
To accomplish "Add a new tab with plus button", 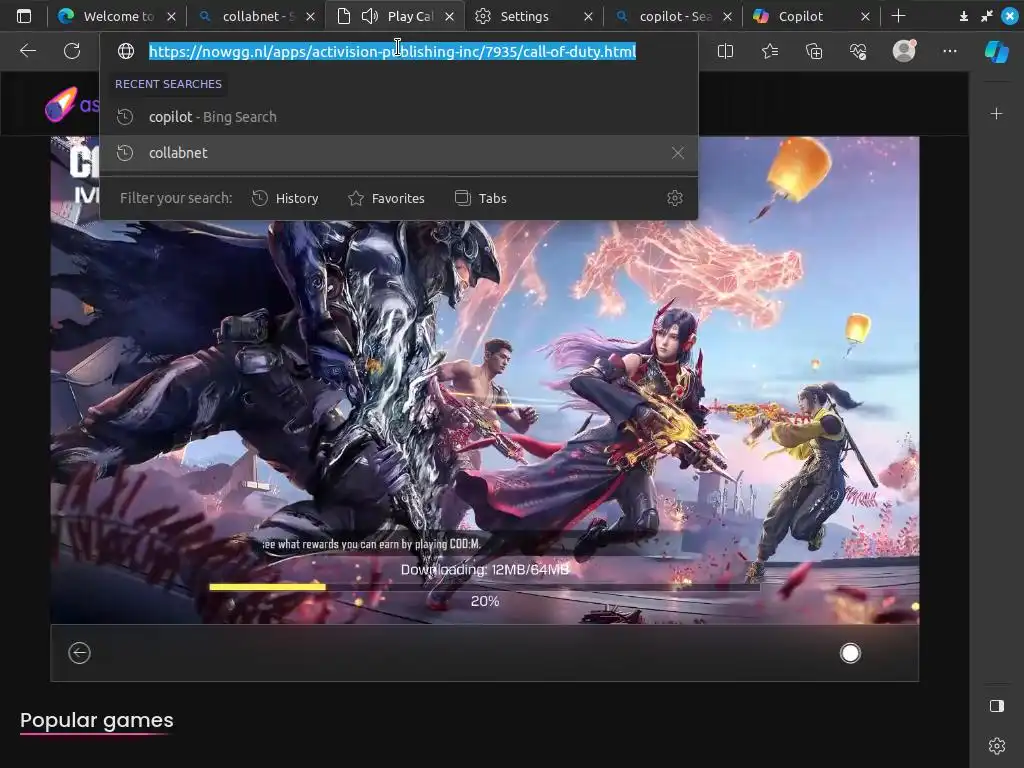I will (x=898, y=16).
